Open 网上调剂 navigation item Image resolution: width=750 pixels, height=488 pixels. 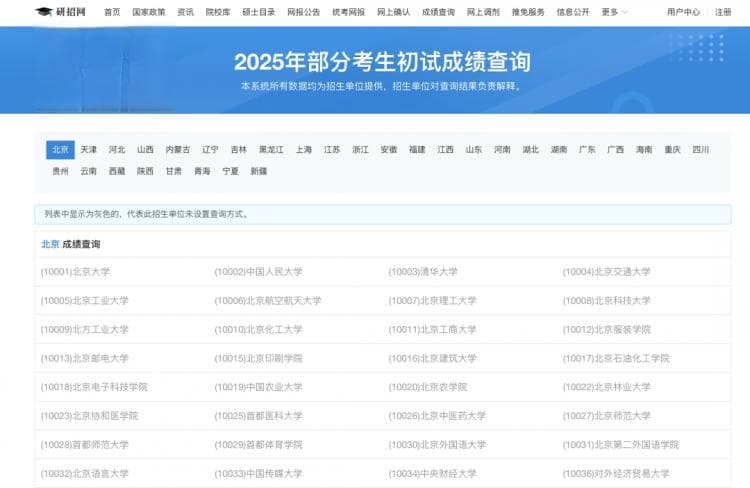pyautogui.click(x=484, y=12)
